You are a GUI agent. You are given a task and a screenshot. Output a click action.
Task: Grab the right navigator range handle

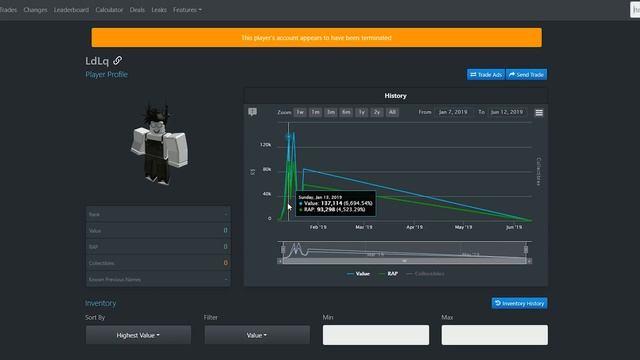point(526,249)
